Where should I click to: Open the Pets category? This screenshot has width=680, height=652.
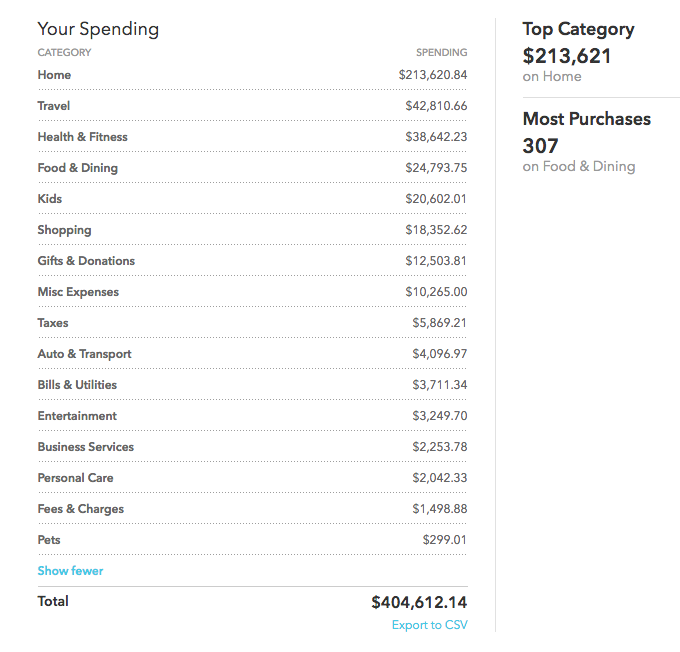click(x=49, y=540)
